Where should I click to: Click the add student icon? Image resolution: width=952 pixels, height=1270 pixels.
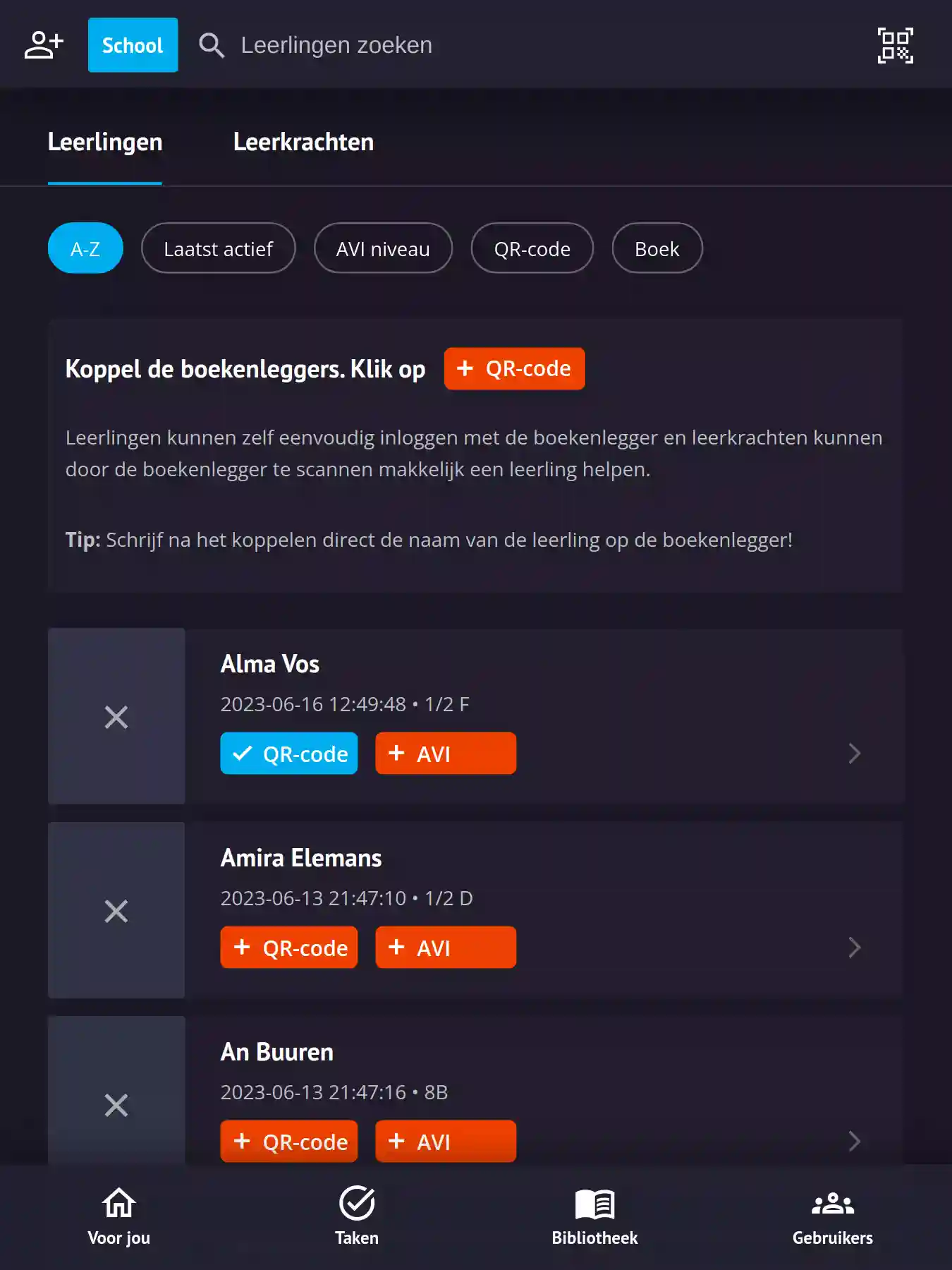[x=44, y=44]
